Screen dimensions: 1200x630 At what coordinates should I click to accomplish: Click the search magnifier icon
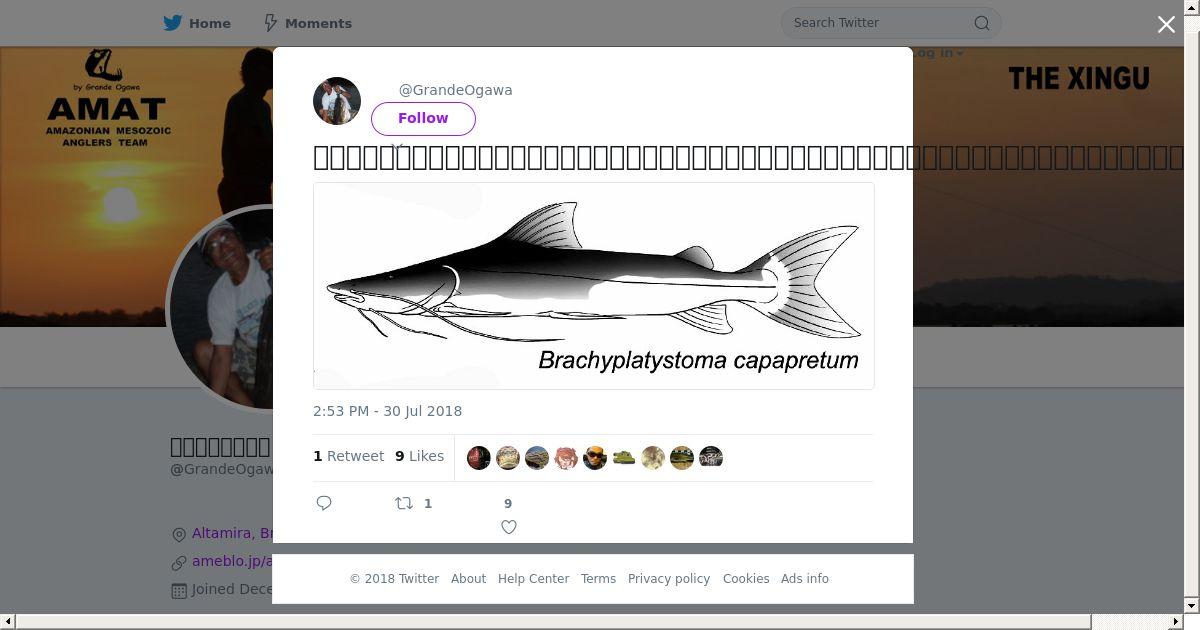(982, 23)
